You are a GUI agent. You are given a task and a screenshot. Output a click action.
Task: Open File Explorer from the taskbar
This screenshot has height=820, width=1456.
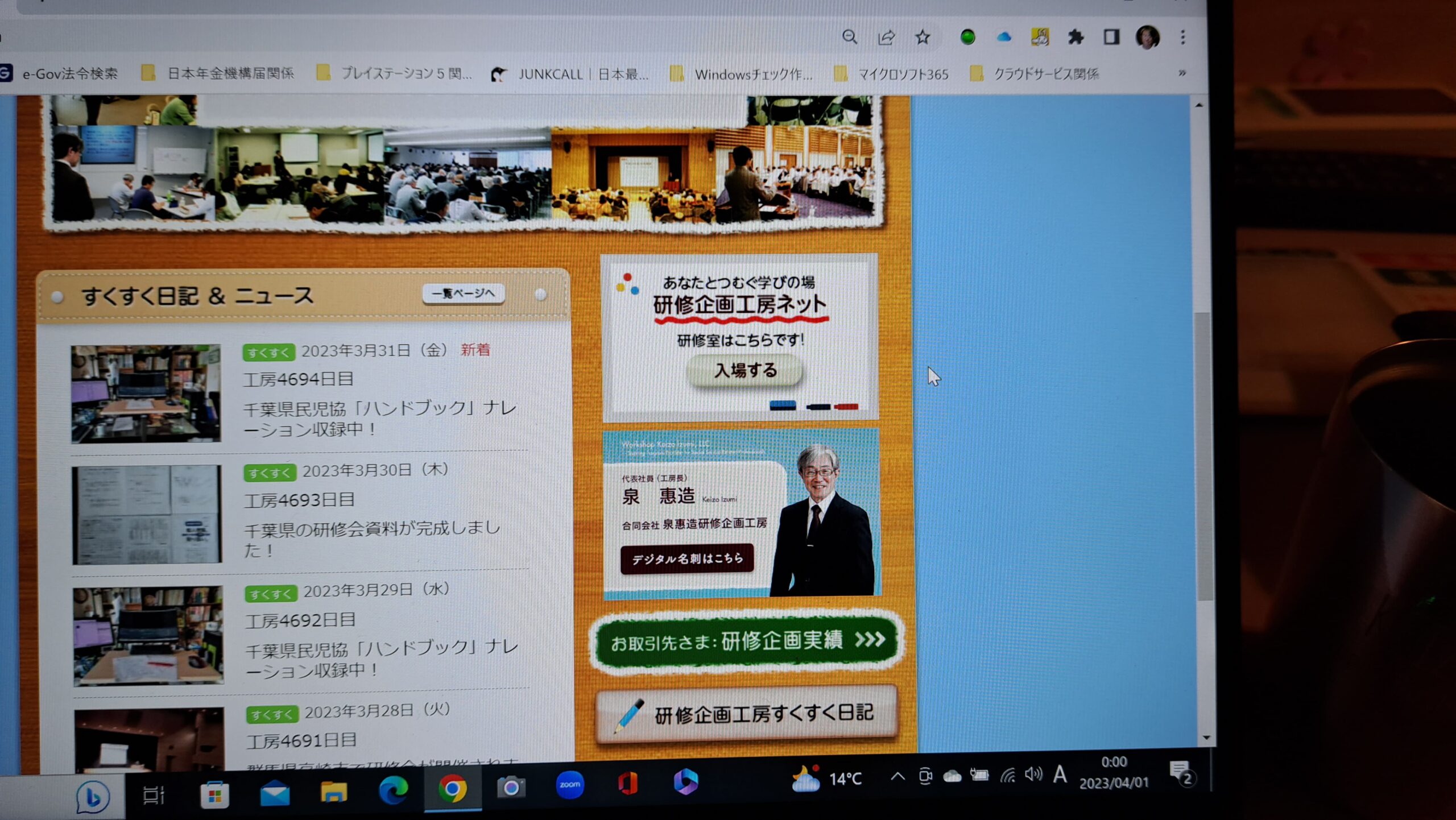334,792
